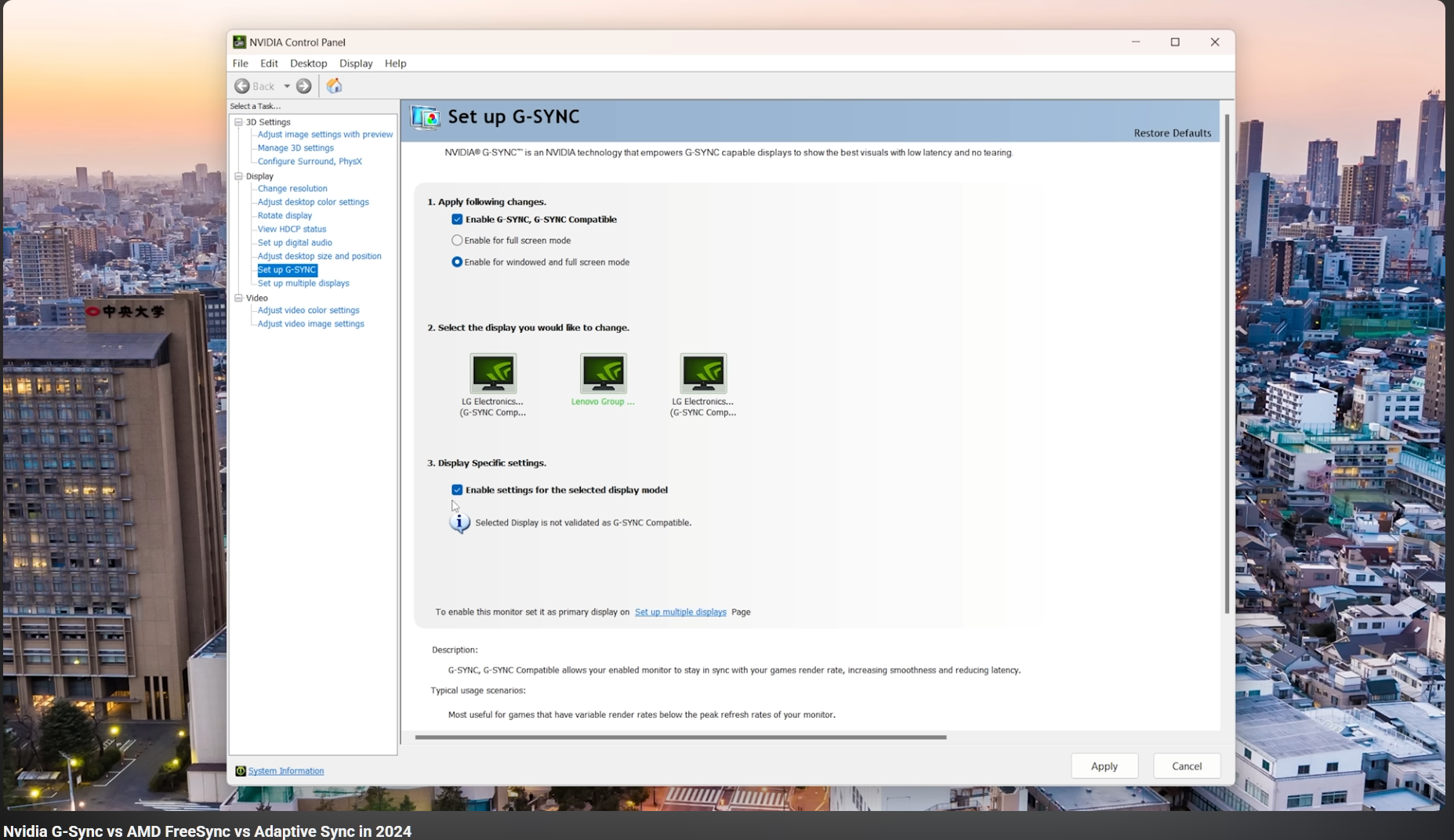The width and height of the screenshot is (1454, 840).
Task: Open Adjust video color settings
Action: click(308, 310)
